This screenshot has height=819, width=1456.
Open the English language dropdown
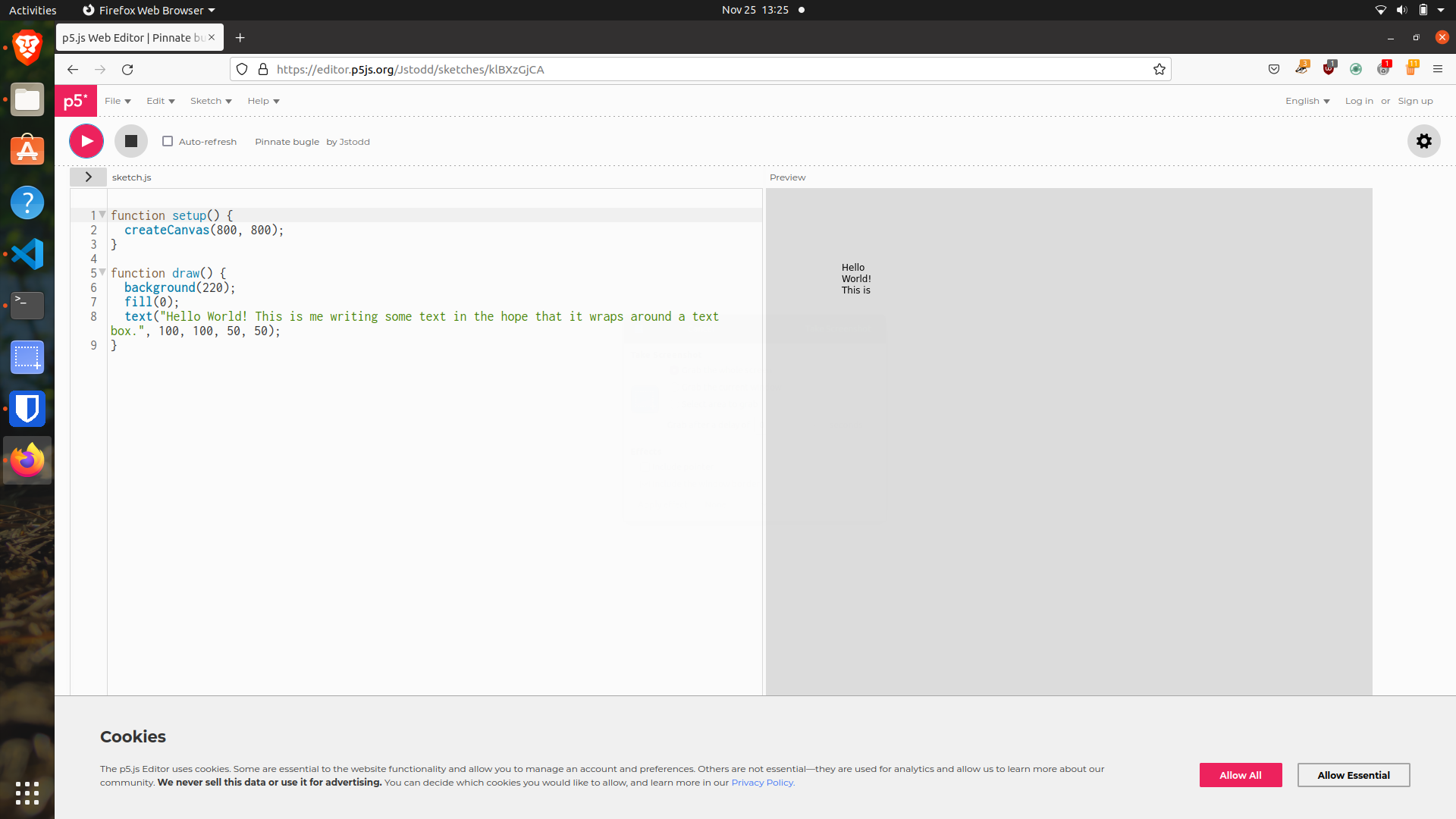click(x=1307, y=100)
